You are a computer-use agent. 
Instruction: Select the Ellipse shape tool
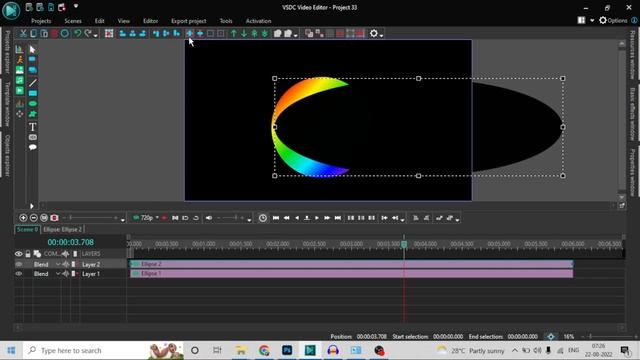click(x=32, y=104)
